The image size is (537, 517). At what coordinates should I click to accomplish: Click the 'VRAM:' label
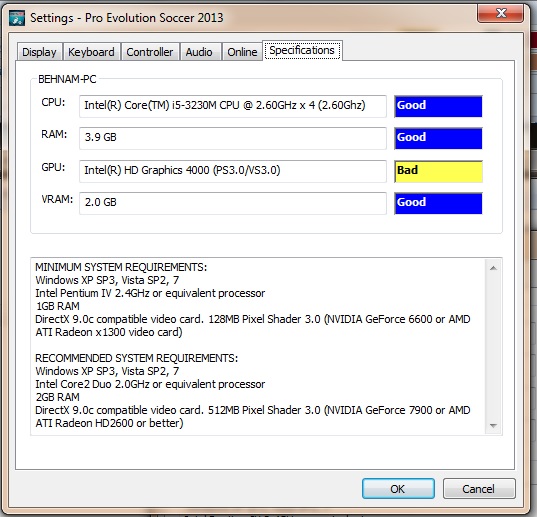click(57, 199)
